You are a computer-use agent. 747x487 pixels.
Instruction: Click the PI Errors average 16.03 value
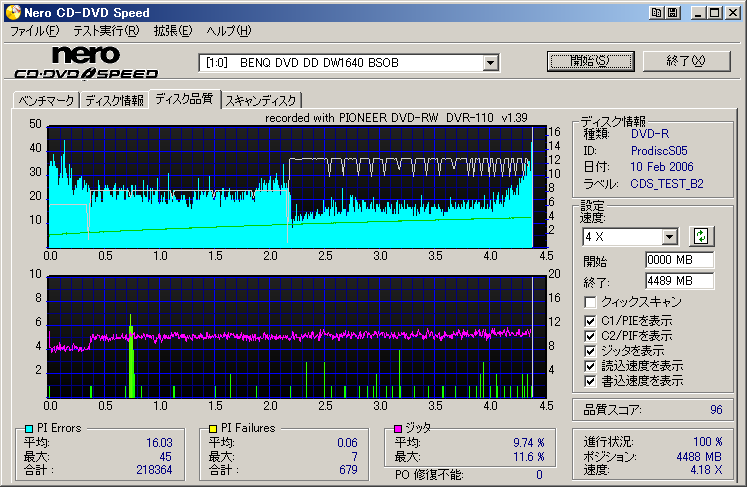pyautogui.click(x=159, y=443)
